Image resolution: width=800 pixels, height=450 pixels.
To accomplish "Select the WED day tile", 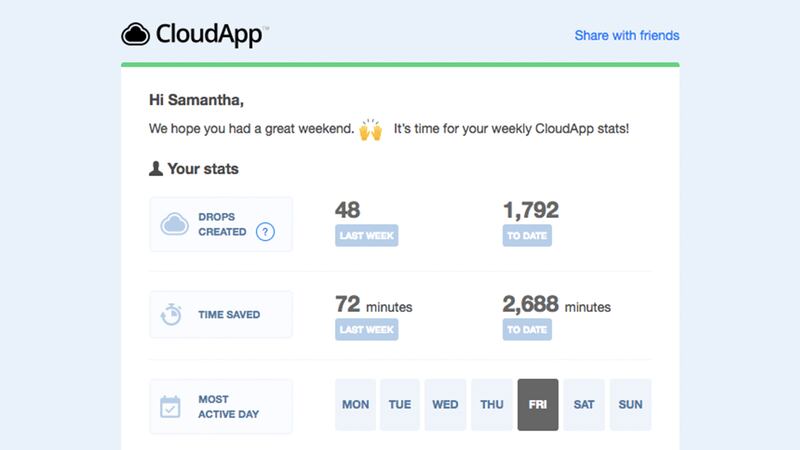I will tap(445, 405).
